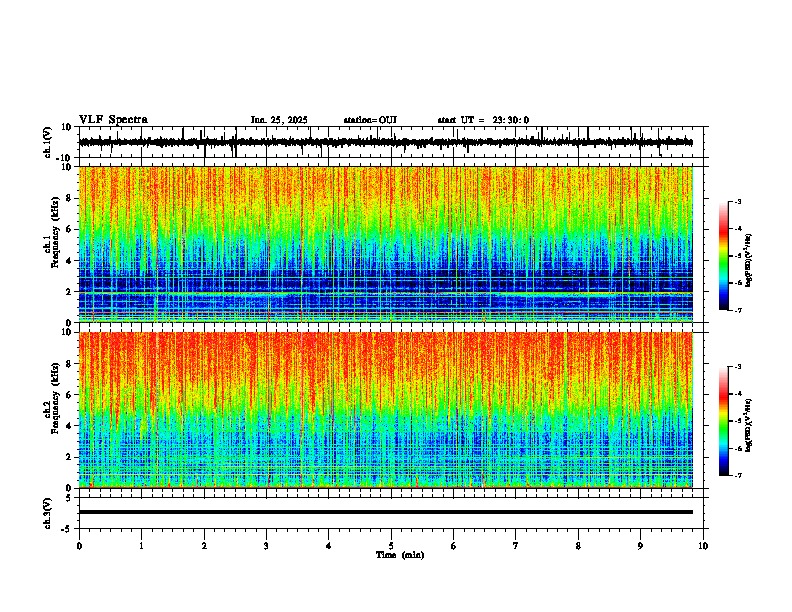Click the time axis tick label "9"

pyautogui.click(x=640, y=546)
